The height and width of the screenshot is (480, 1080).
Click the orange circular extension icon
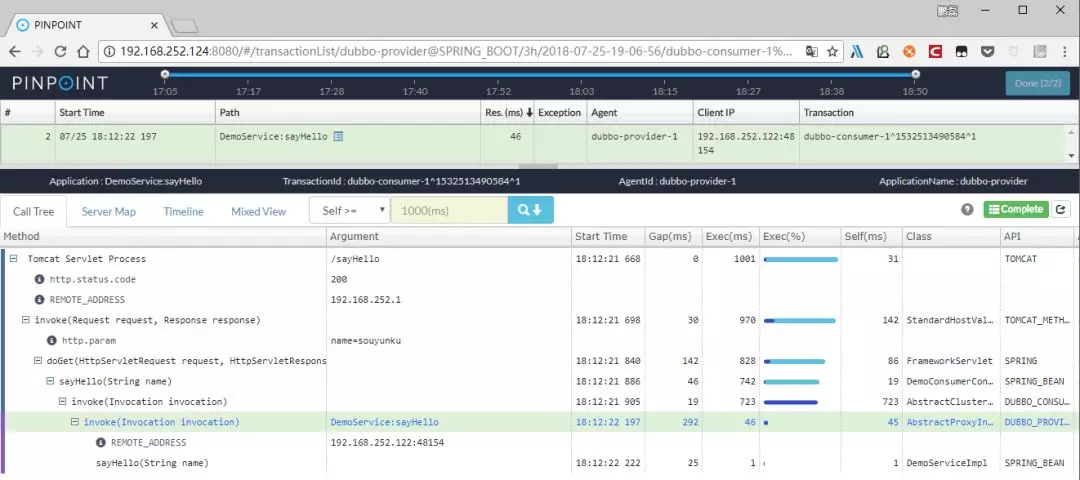(909, 52)
